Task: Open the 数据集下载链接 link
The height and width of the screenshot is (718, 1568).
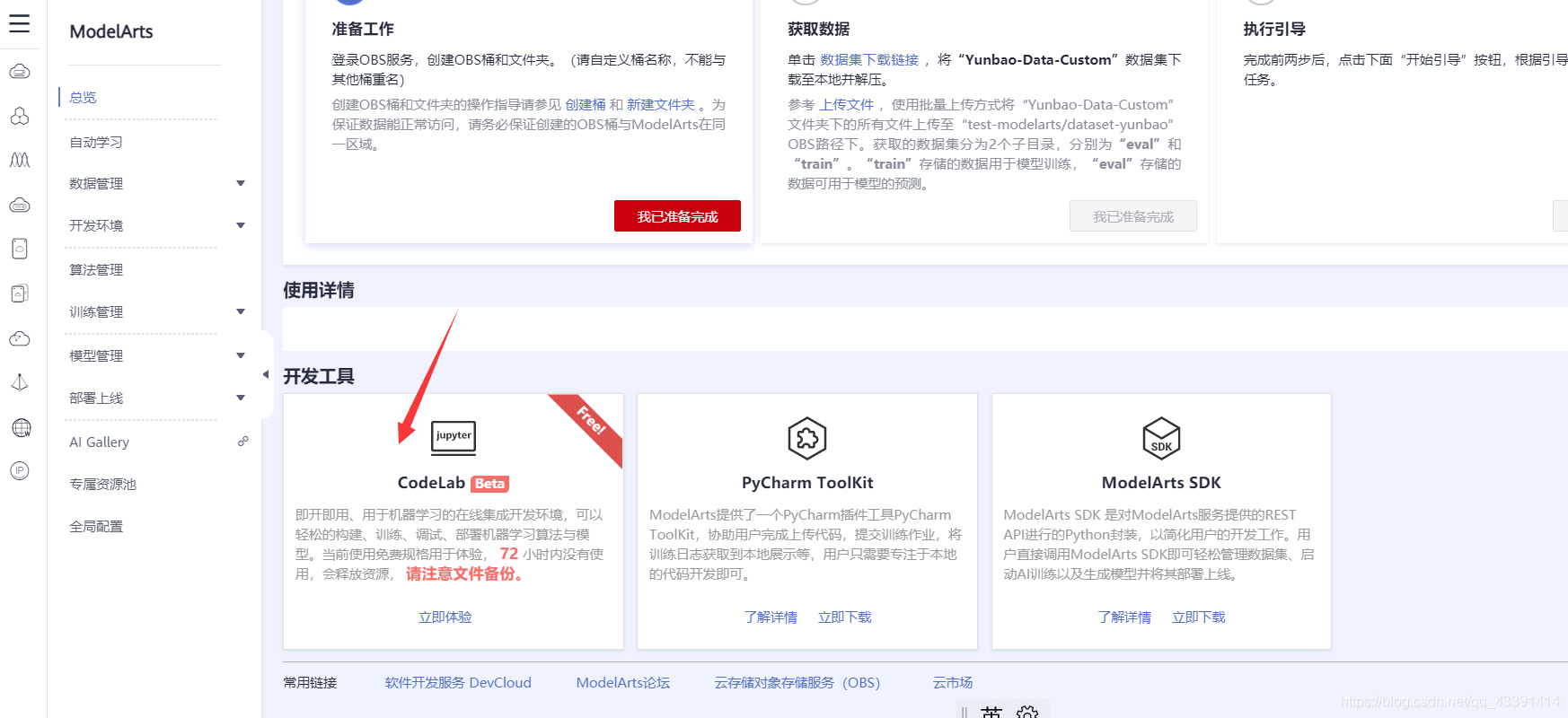Action: coord(869,59)
